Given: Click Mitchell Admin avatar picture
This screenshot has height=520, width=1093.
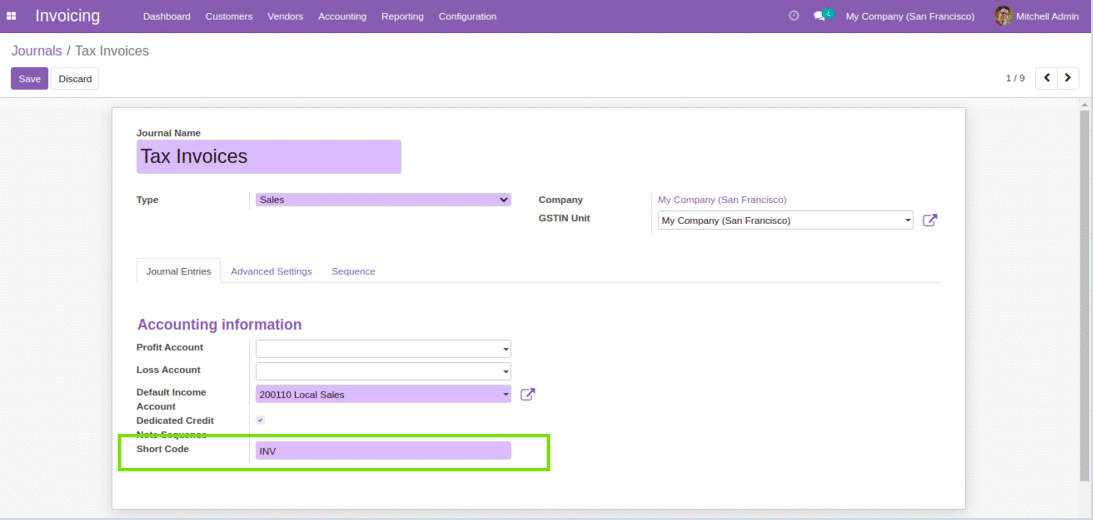Looking at the screenshot, I should 1003,16.
